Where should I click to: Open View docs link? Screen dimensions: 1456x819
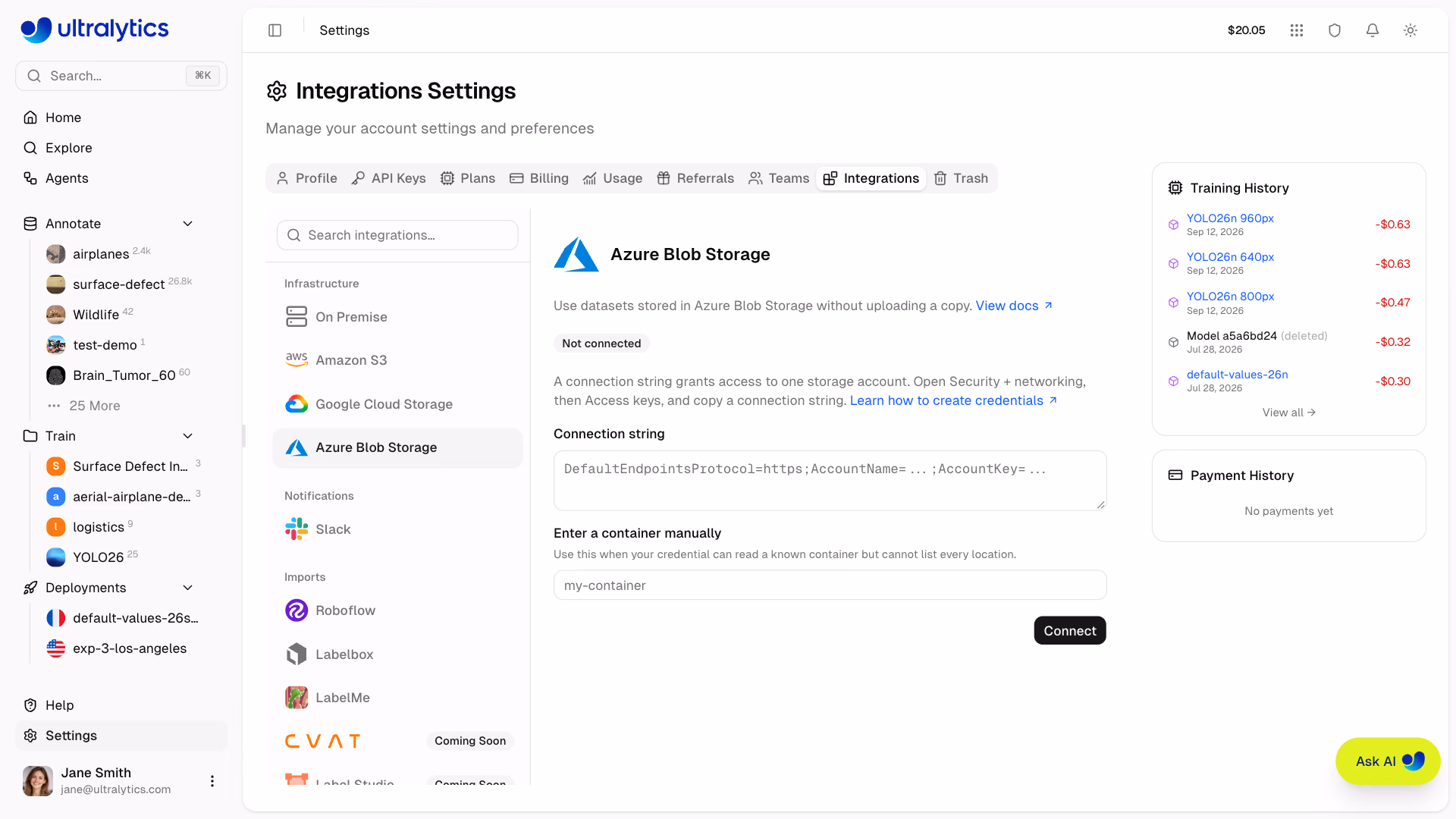coord(1014,306)
